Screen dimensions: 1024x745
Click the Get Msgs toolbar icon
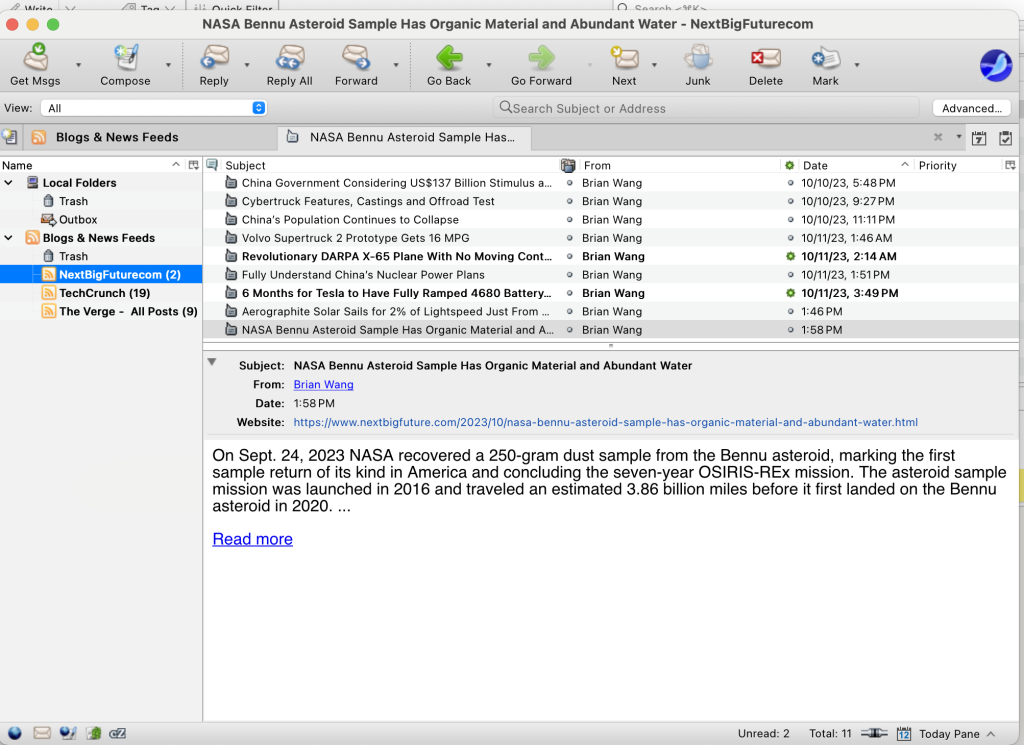pyautogui.click(x=36, y=57)
